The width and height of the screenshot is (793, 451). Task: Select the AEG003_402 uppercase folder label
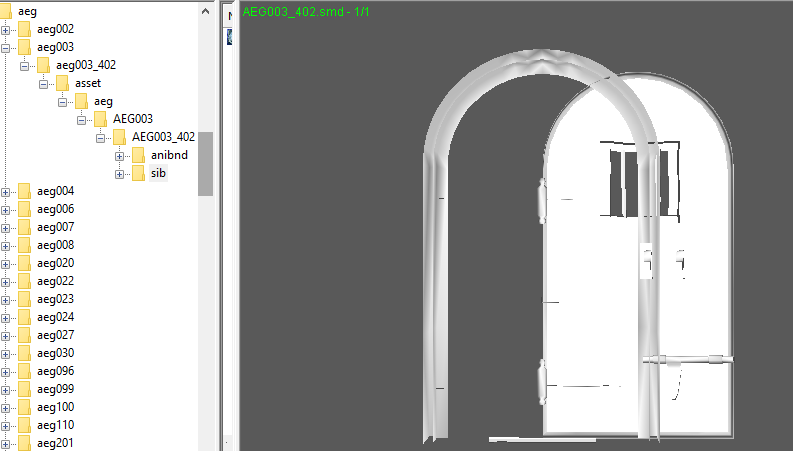click(163, 137)
